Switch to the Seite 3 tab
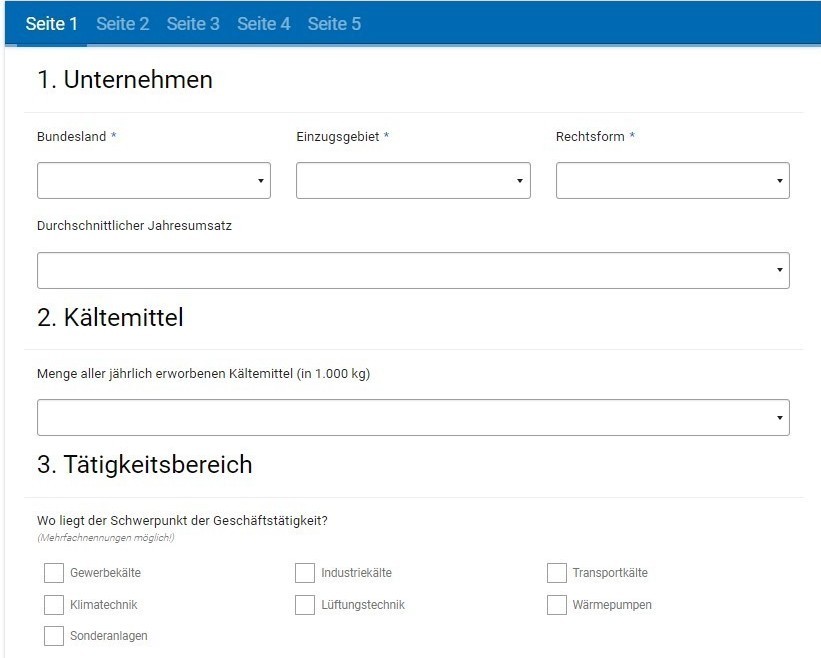The width and height of the screenshot is (821, 658). pos(193,24)
